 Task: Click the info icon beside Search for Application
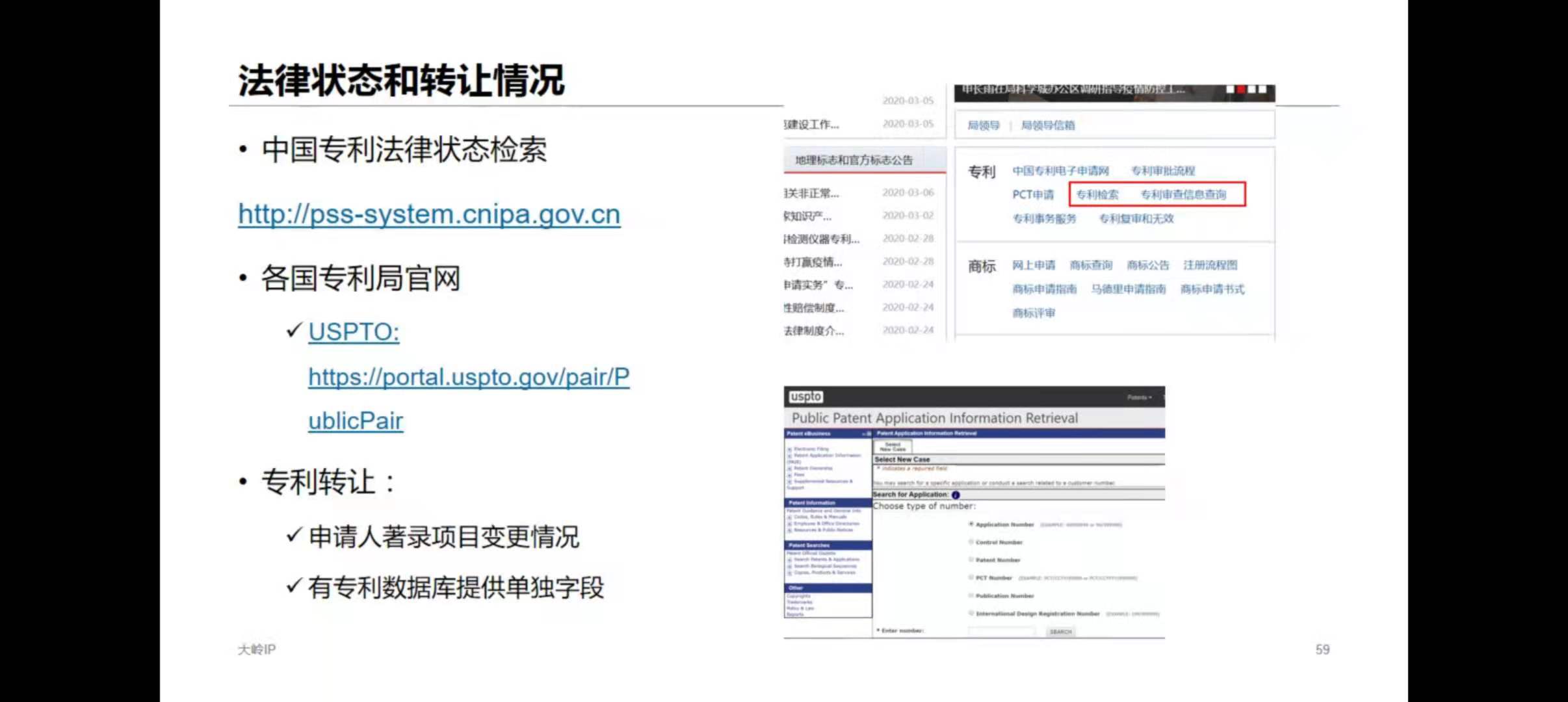click(x=956, y=495)
